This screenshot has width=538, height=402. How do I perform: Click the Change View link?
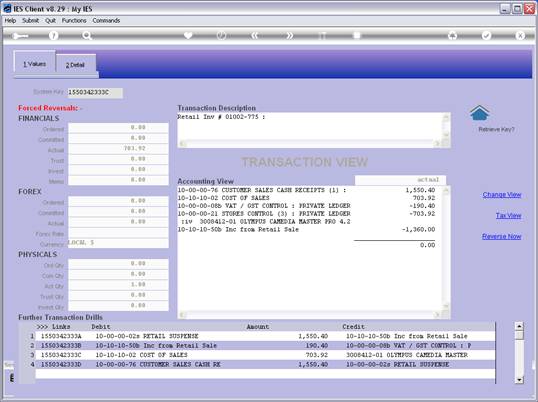point(502,194)
